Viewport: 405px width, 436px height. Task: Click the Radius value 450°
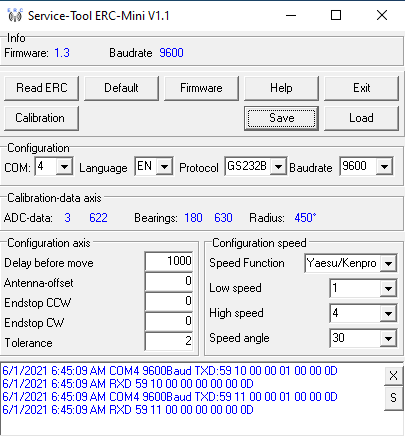point(305,218)
